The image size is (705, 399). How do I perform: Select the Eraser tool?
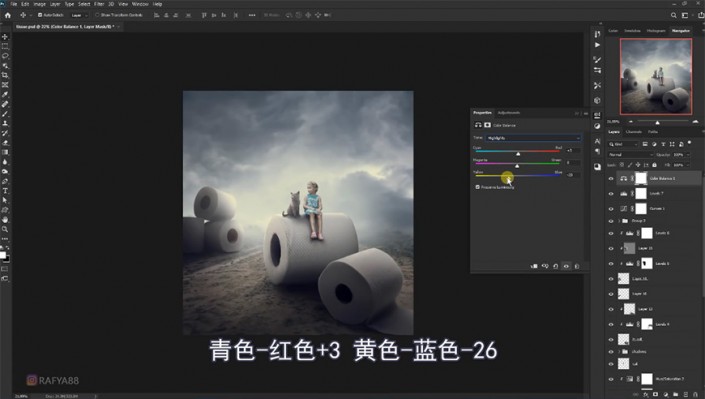tap(5, 143)
